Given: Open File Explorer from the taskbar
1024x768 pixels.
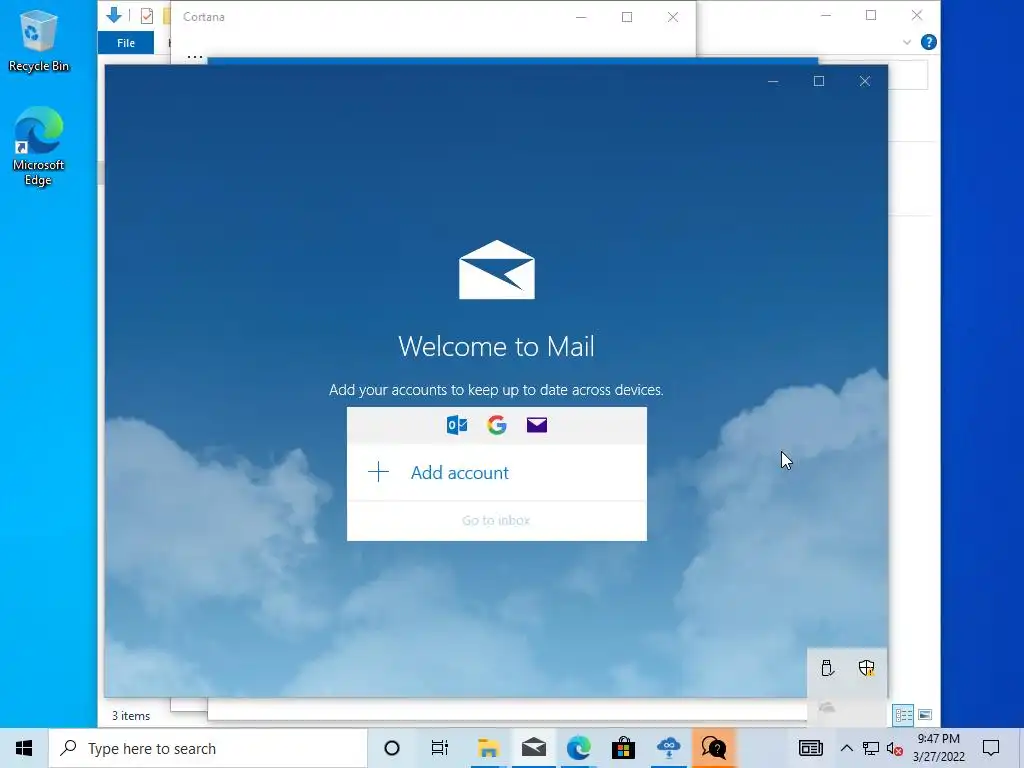Looking at the screenshot, I should [x=488, y=748].
